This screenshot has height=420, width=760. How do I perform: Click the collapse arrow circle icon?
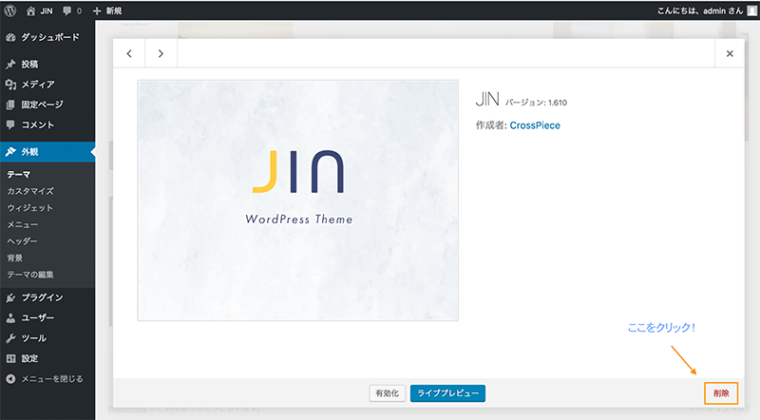[11, 379]
